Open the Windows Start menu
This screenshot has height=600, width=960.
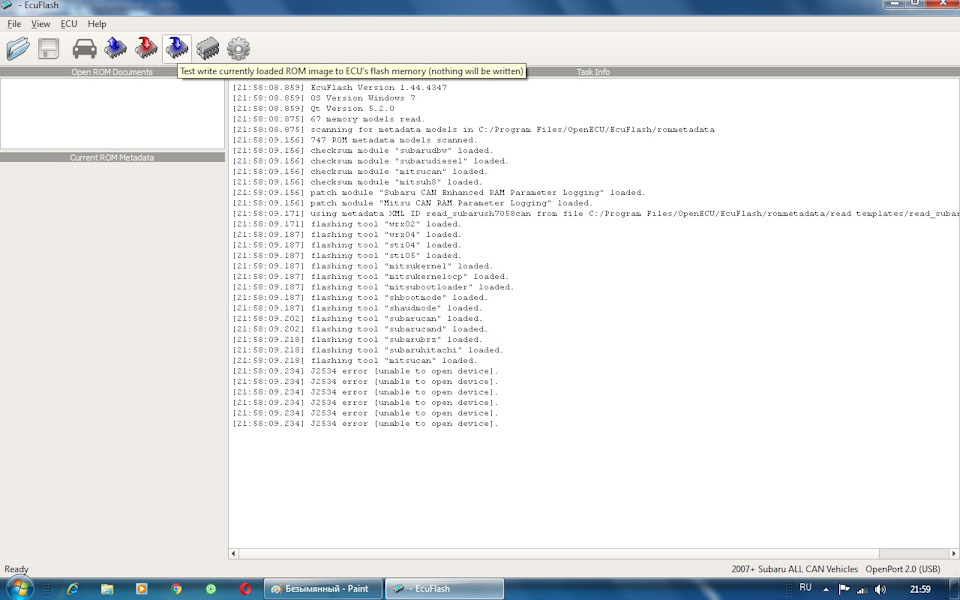click(x=18, y=589)
